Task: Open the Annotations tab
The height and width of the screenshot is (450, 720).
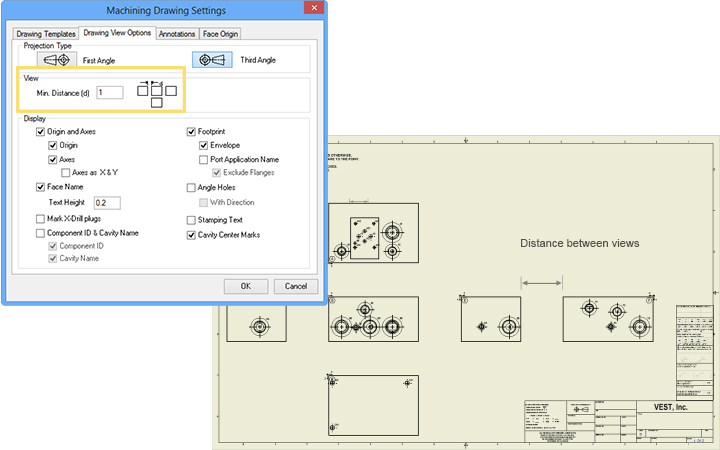Action: (x=177, y=33)
